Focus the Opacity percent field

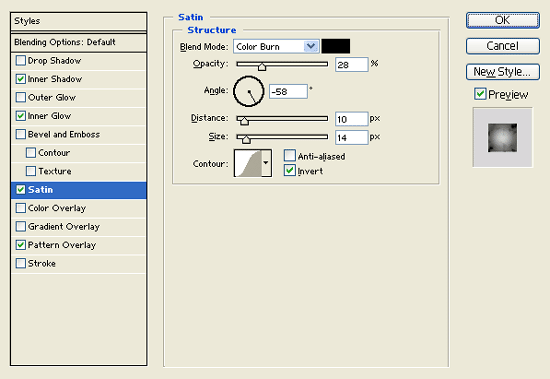click(x=351, y=65)
